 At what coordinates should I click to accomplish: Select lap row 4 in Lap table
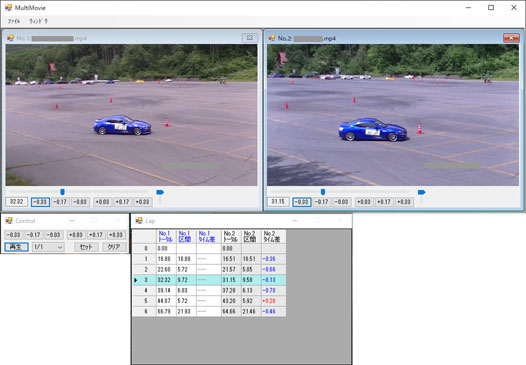pos(209,291)
